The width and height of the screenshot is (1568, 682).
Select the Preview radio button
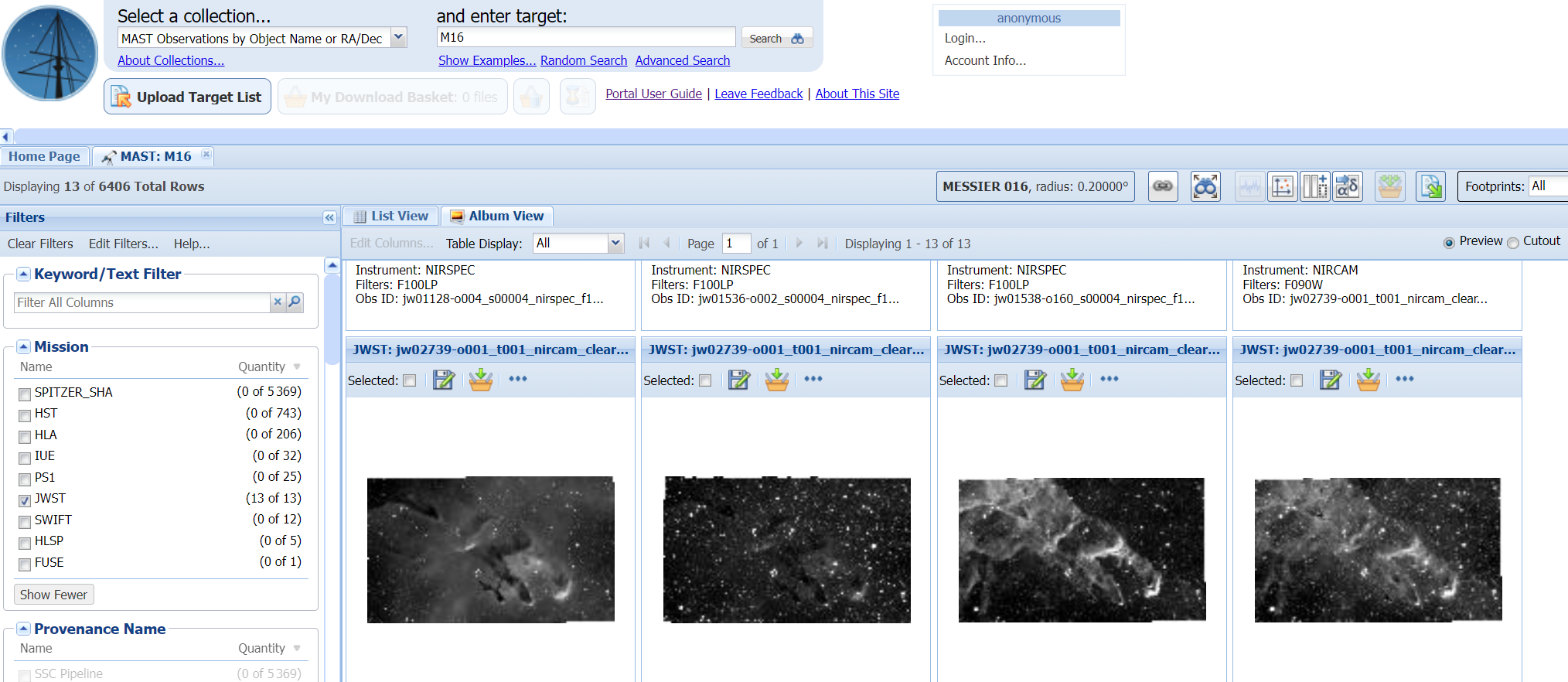point(1449,242)
